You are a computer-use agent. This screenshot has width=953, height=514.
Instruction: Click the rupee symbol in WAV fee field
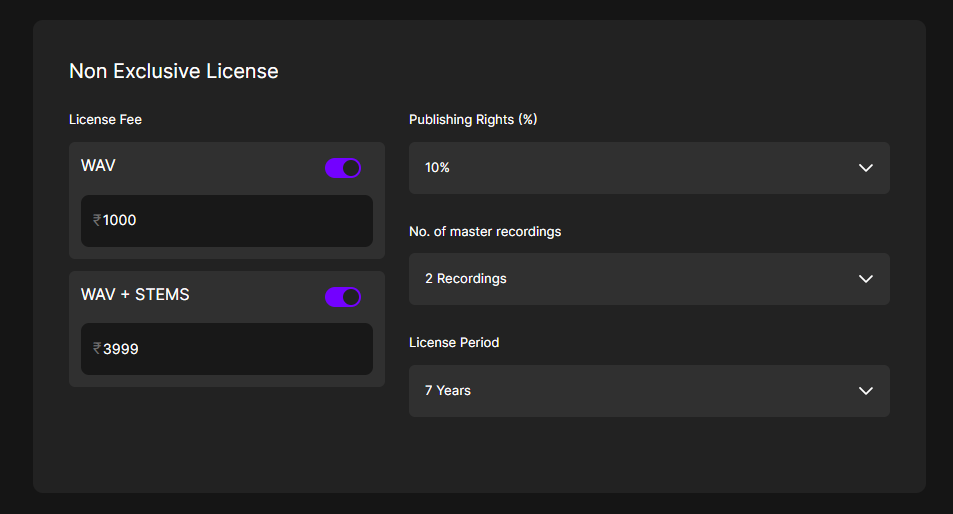(x=97, y=220)
